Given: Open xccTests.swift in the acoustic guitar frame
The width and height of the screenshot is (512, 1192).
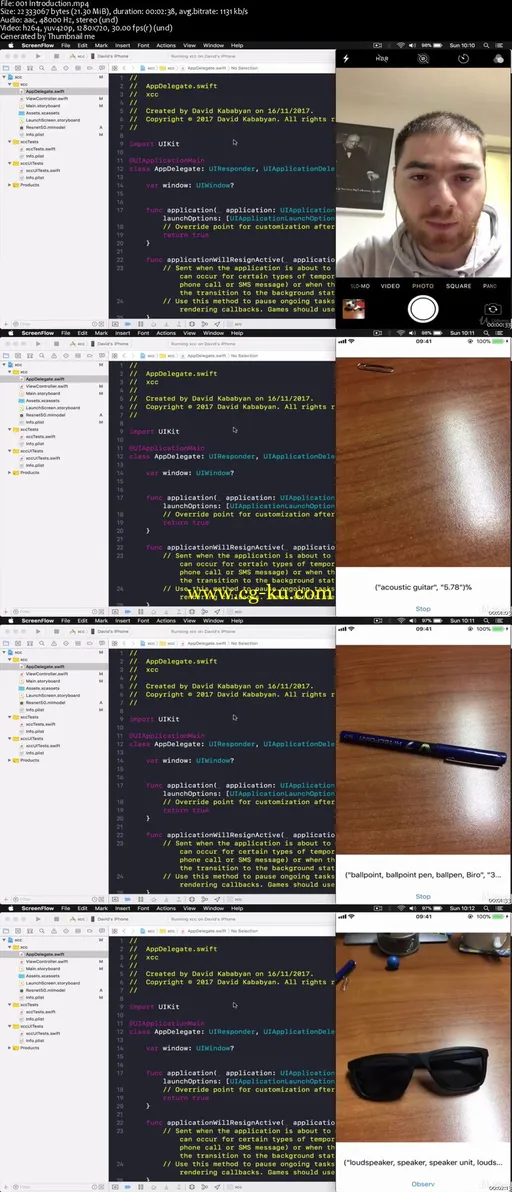Looking at the screenshot, I should pos(40,436).
